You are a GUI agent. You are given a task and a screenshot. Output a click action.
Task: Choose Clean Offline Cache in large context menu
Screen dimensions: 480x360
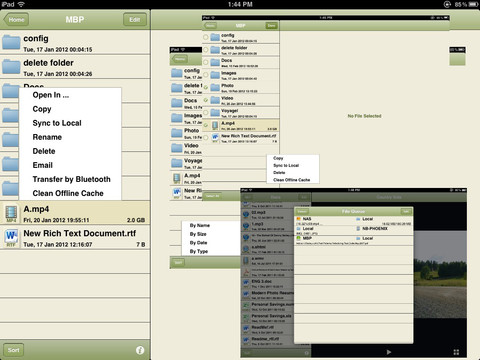click(68, 193)
